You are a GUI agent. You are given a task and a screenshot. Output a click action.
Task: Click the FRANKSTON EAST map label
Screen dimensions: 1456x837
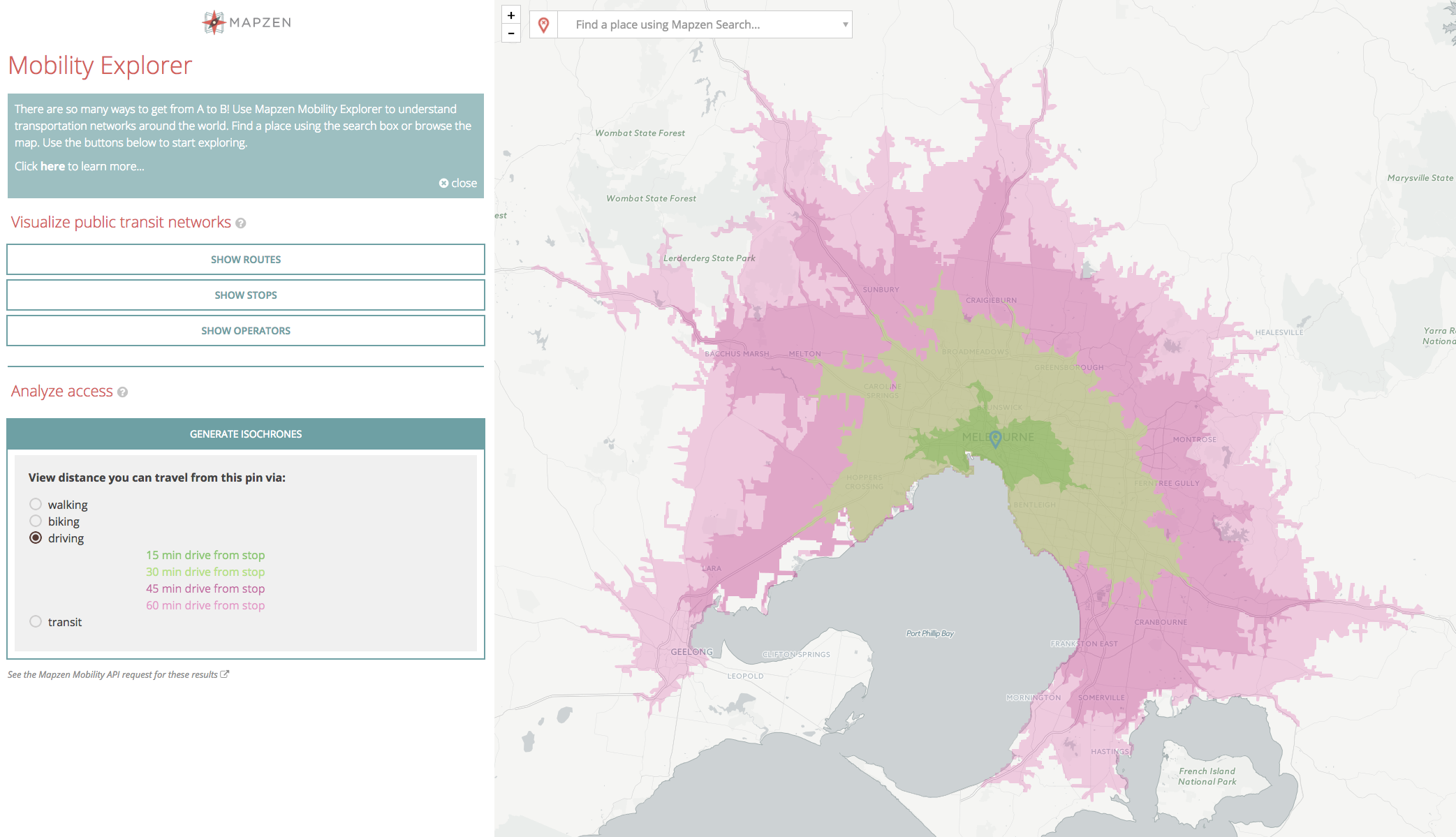click(1084, 644)
